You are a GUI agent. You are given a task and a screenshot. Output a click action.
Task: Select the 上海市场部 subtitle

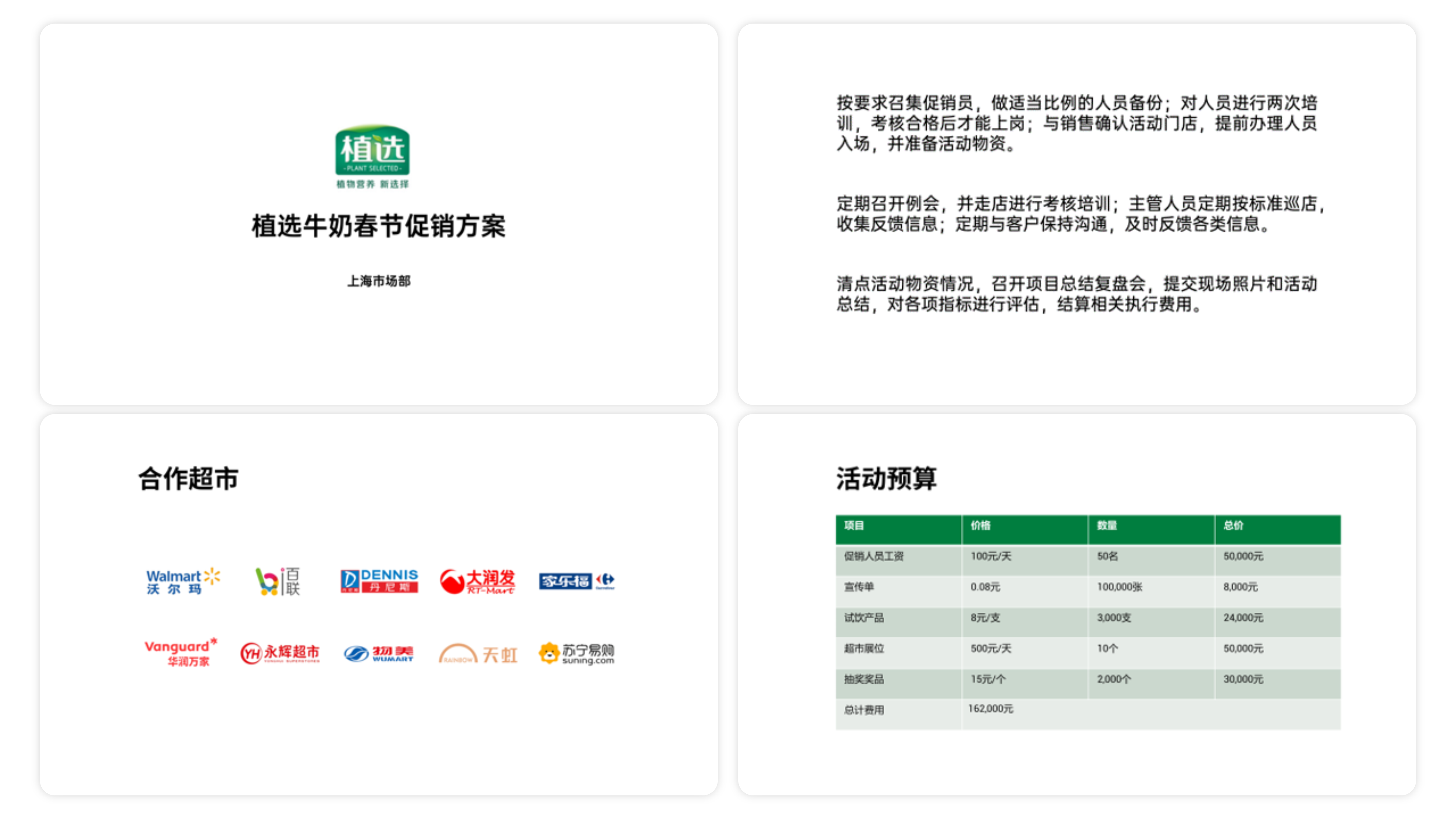click(378, 280)
